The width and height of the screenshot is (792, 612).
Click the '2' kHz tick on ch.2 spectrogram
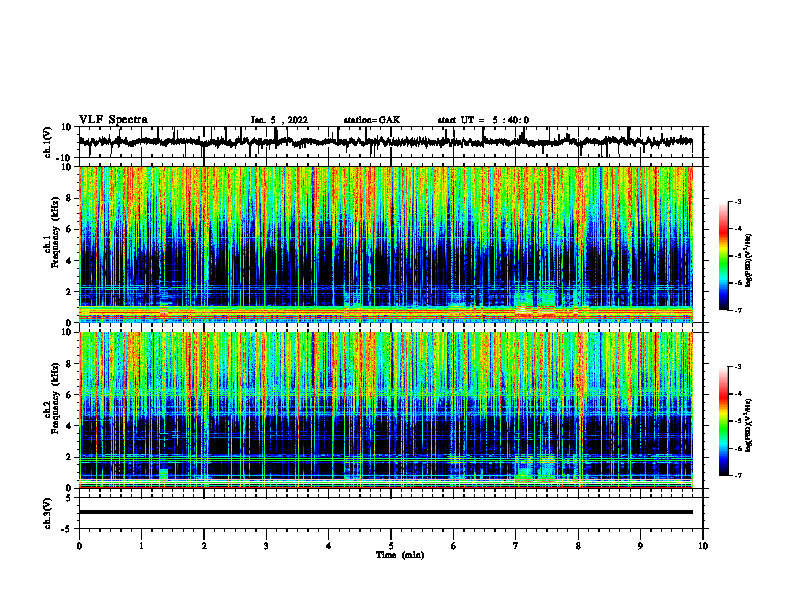(x=70, y=457)
